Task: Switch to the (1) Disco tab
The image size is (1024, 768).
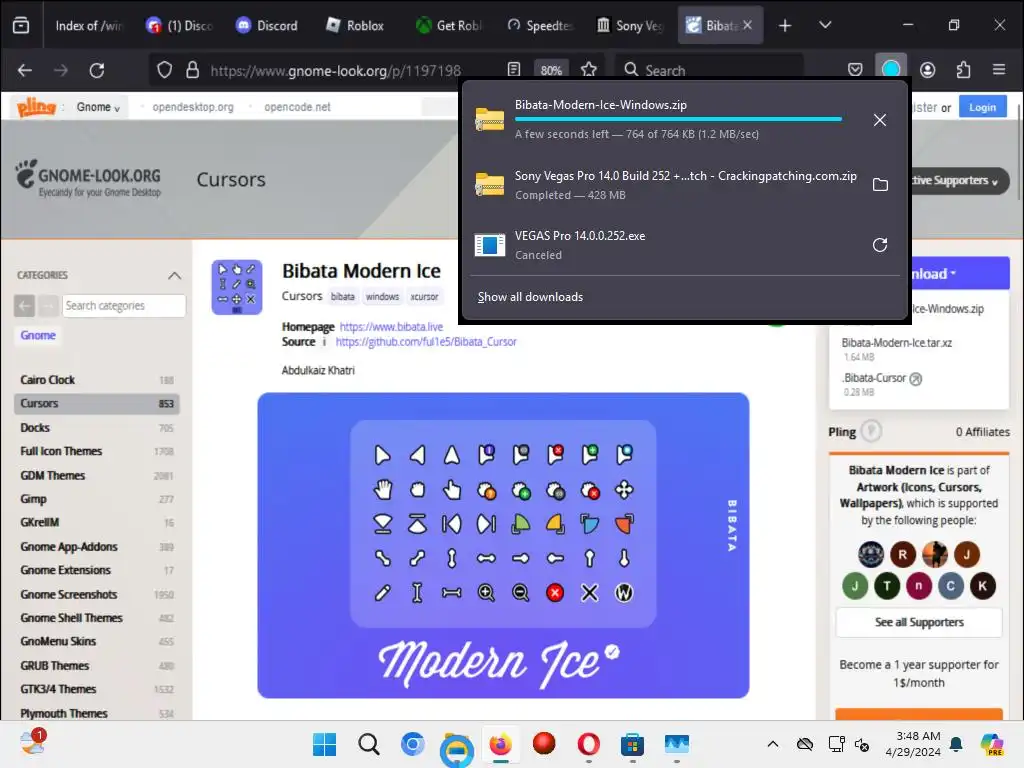Action: 179,25
